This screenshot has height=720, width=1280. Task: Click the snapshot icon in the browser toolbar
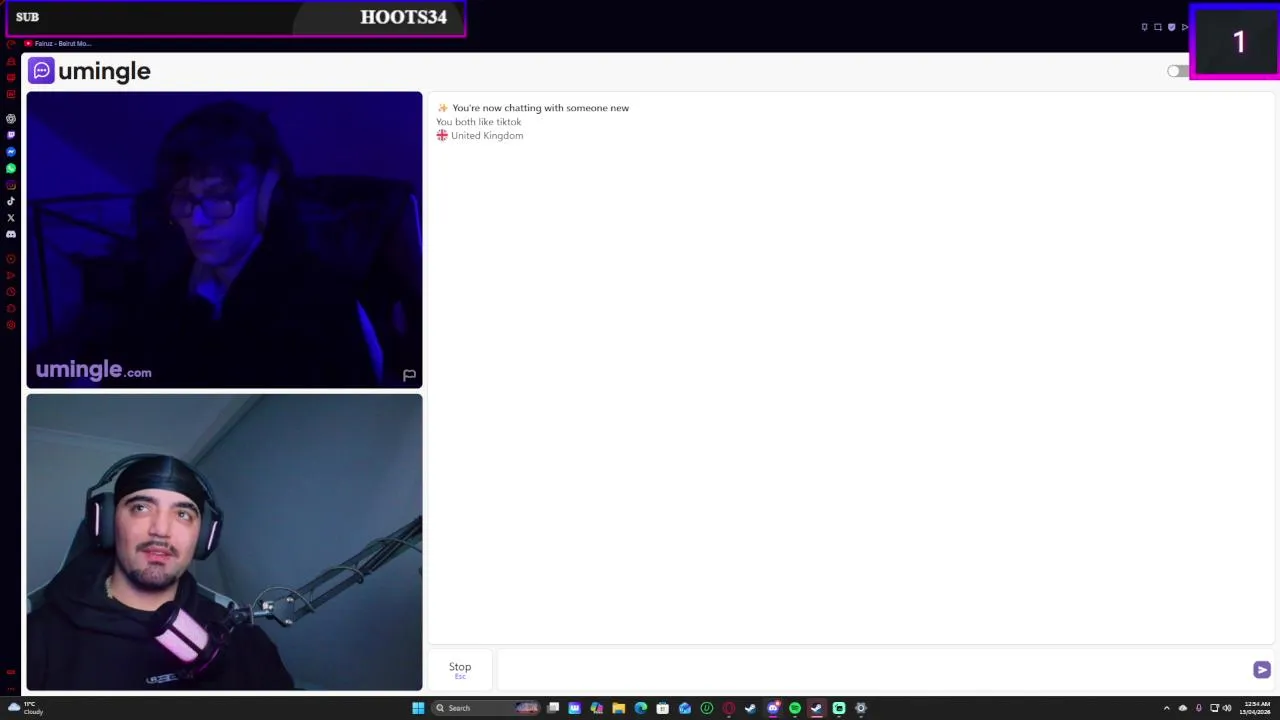pyautogui.click(x=1158, y=27)
